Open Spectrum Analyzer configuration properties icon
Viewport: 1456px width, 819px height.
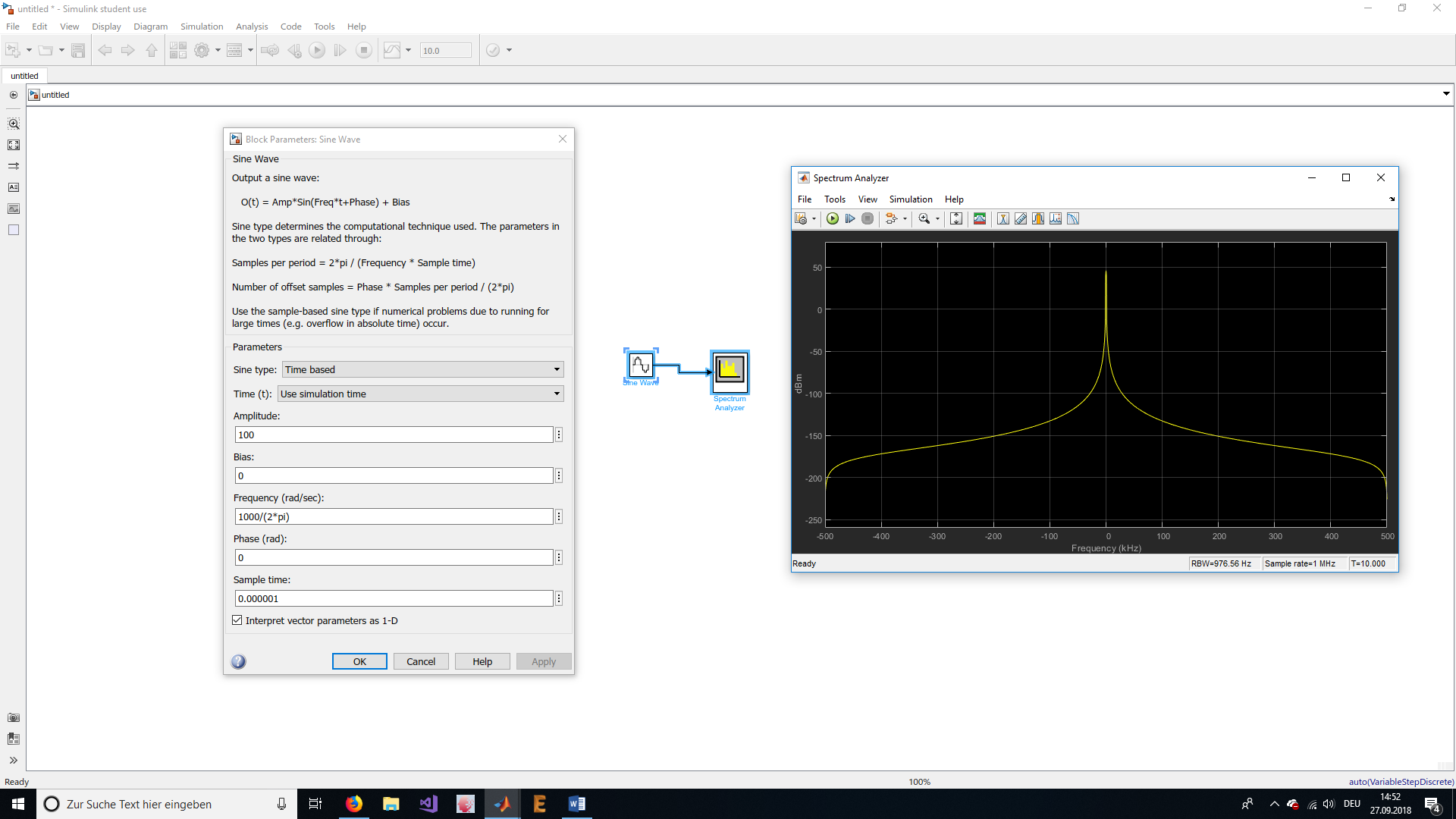pos(801,219)
